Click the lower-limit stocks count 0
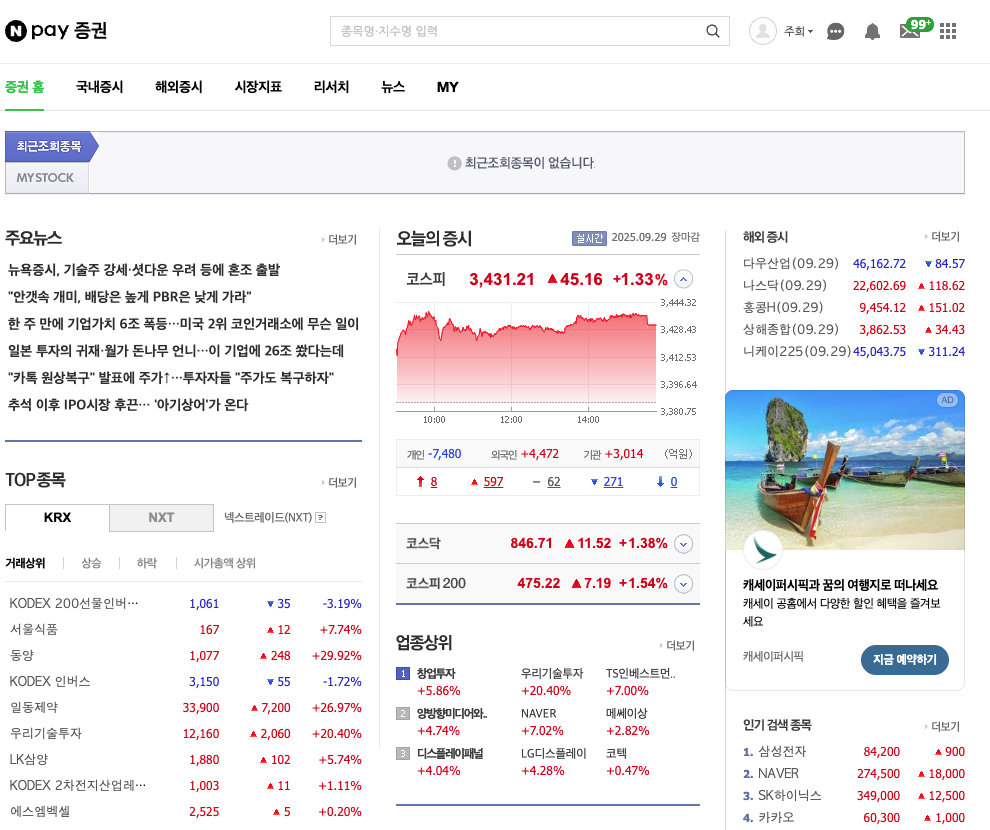990x830 pixels. coord(674,482)
